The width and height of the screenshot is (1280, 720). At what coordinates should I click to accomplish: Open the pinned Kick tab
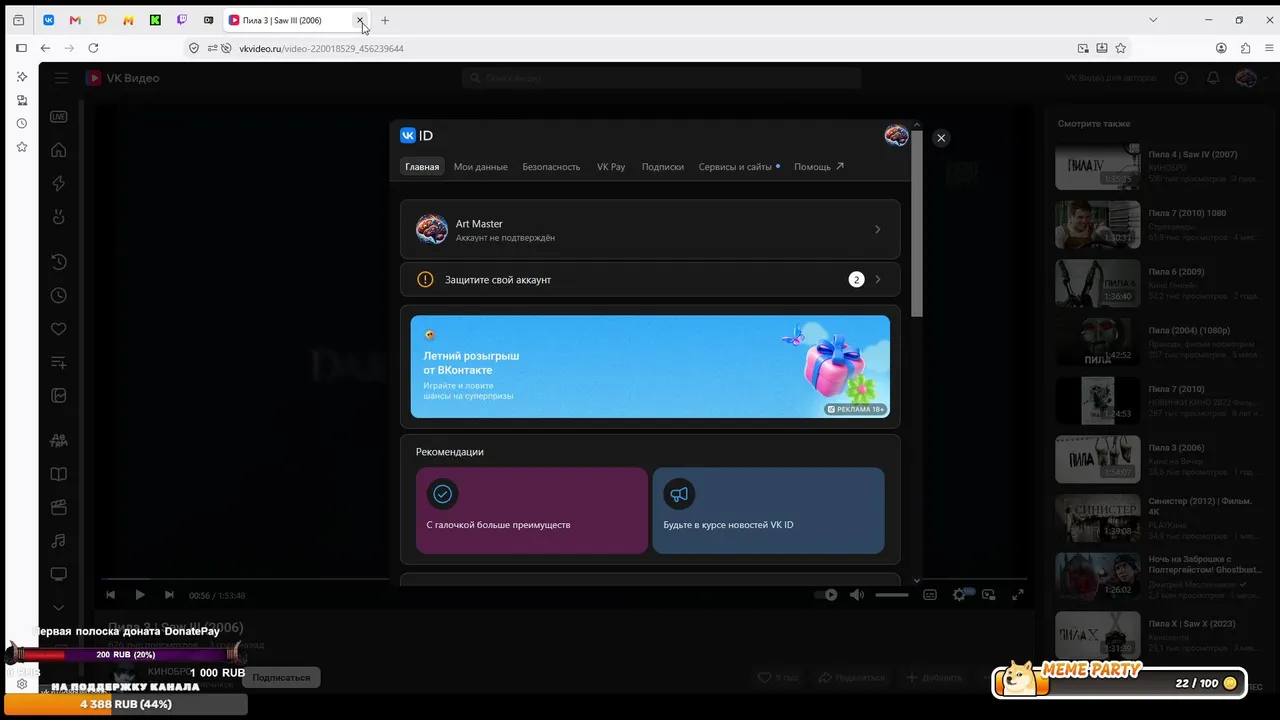(155, 20)
